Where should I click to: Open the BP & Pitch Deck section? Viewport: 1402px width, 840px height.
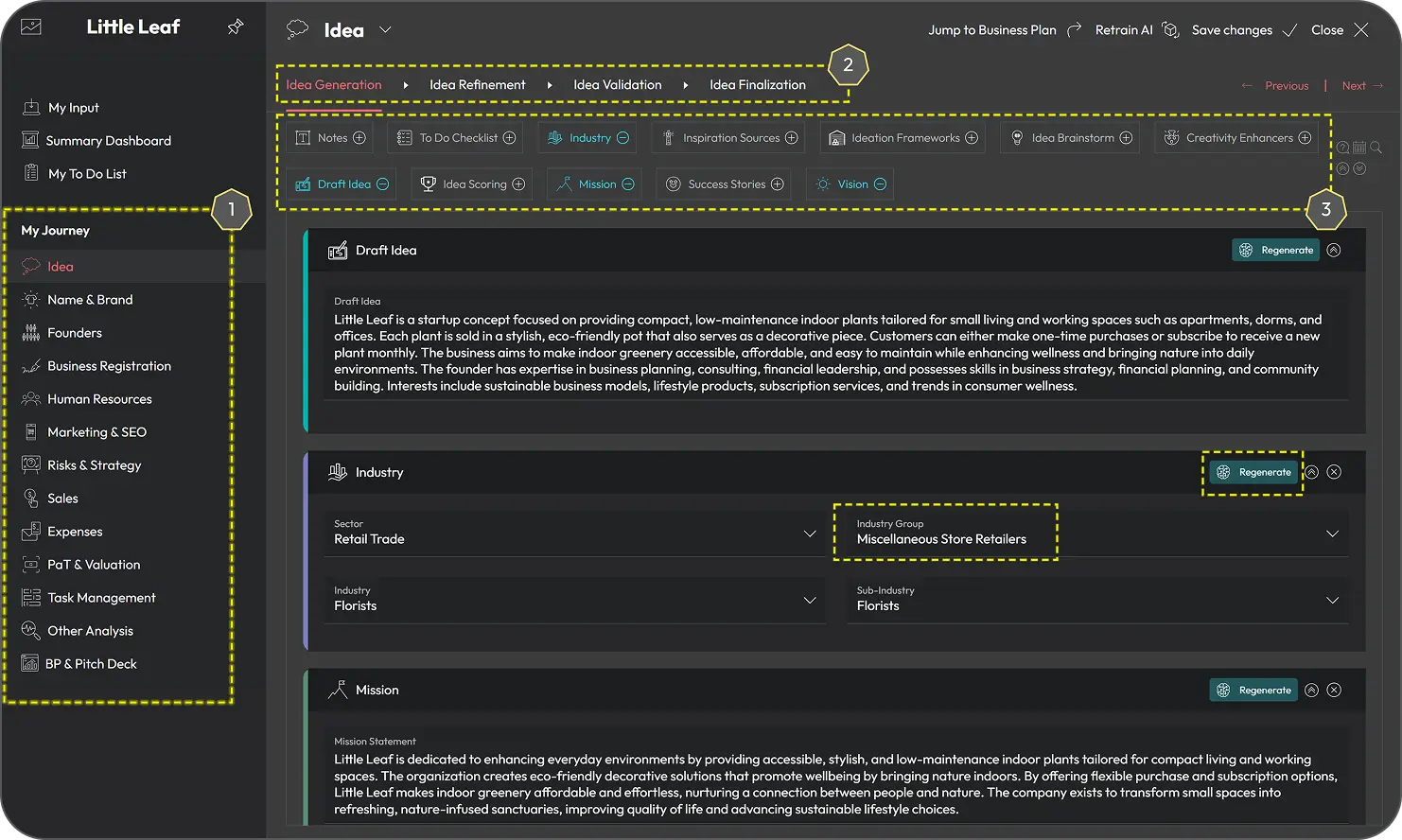click(92, 664)
